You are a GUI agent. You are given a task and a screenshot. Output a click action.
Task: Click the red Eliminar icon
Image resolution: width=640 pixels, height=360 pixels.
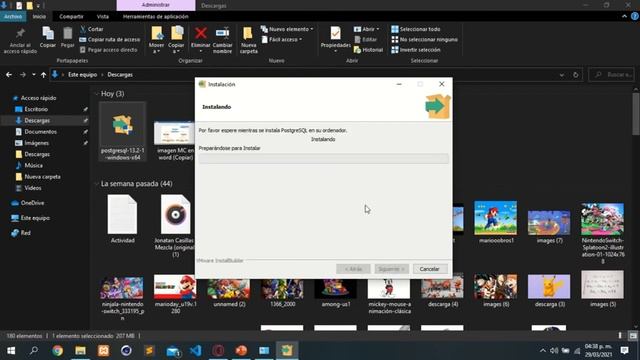(x=200, y=33)
